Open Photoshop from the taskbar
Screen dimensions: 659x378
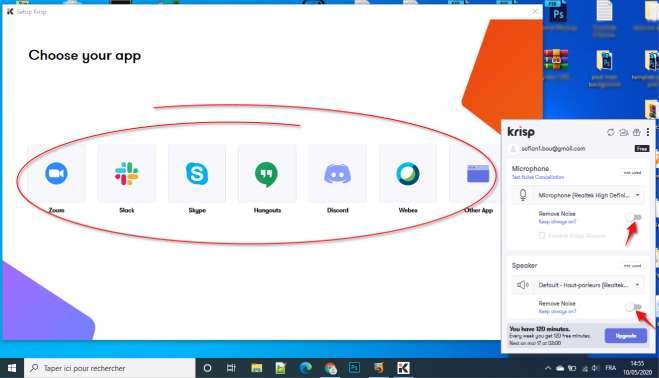pos(354,368)
